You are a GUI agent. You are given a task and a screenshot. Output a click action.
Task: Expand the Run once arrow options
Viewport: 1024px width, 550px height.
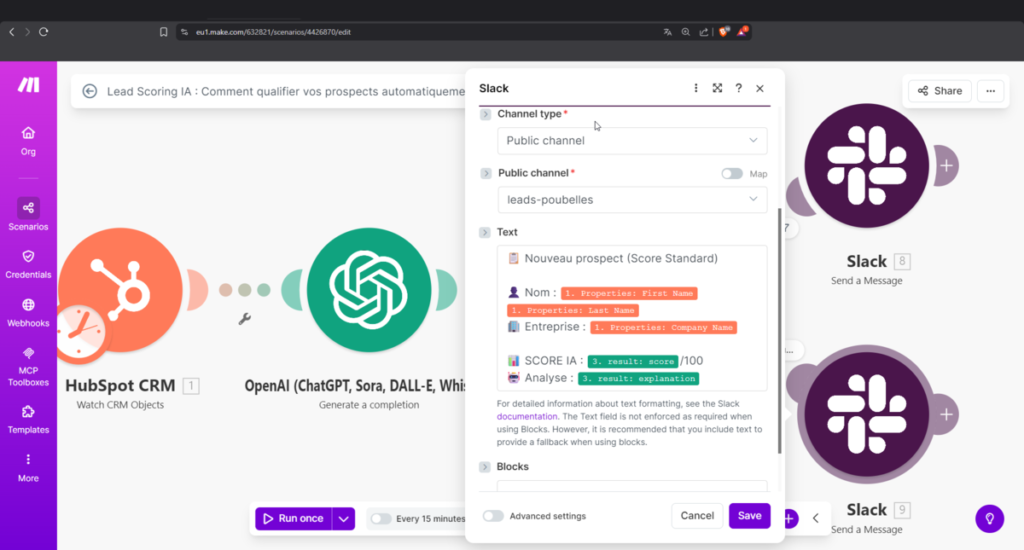pyautogui.click(x=344, y=518)
